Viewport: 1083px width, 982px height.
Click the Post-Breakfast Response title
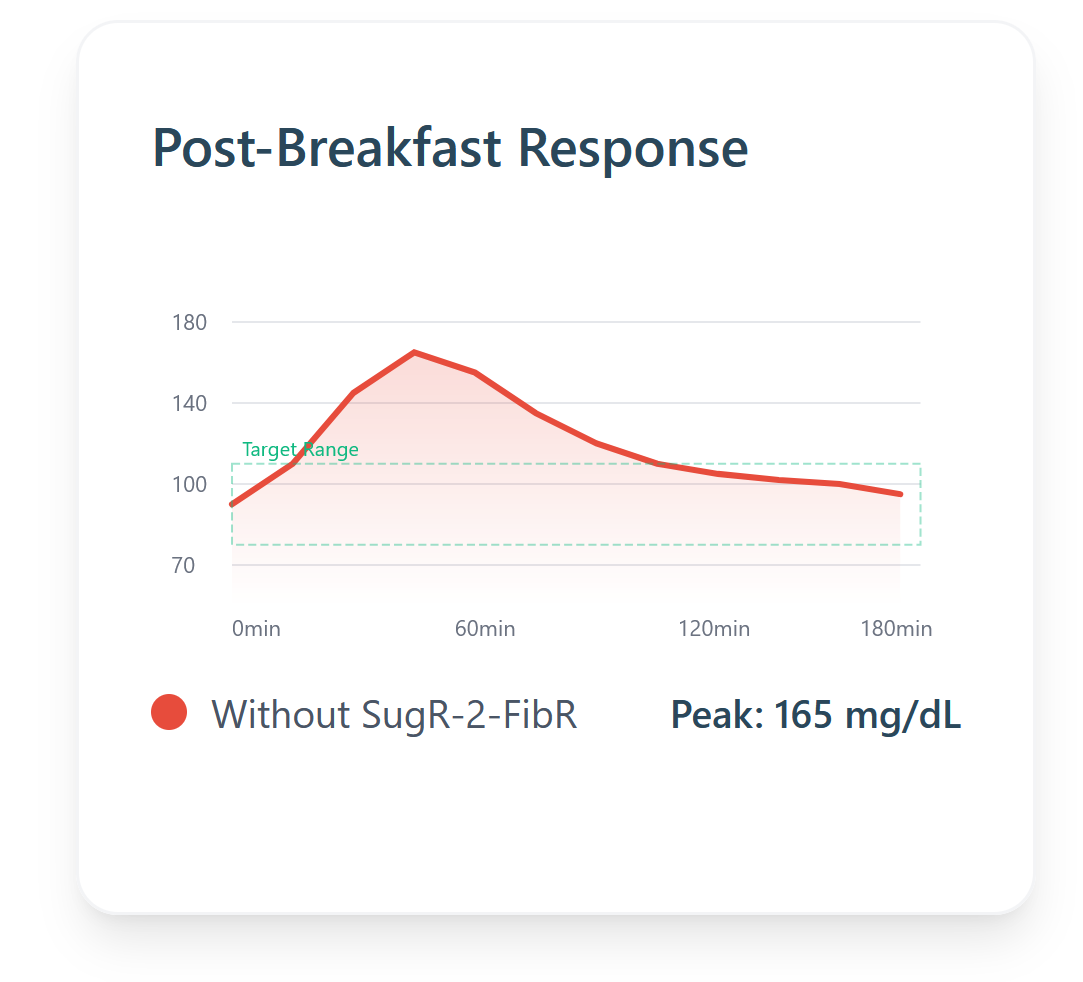tap(450, 148)
